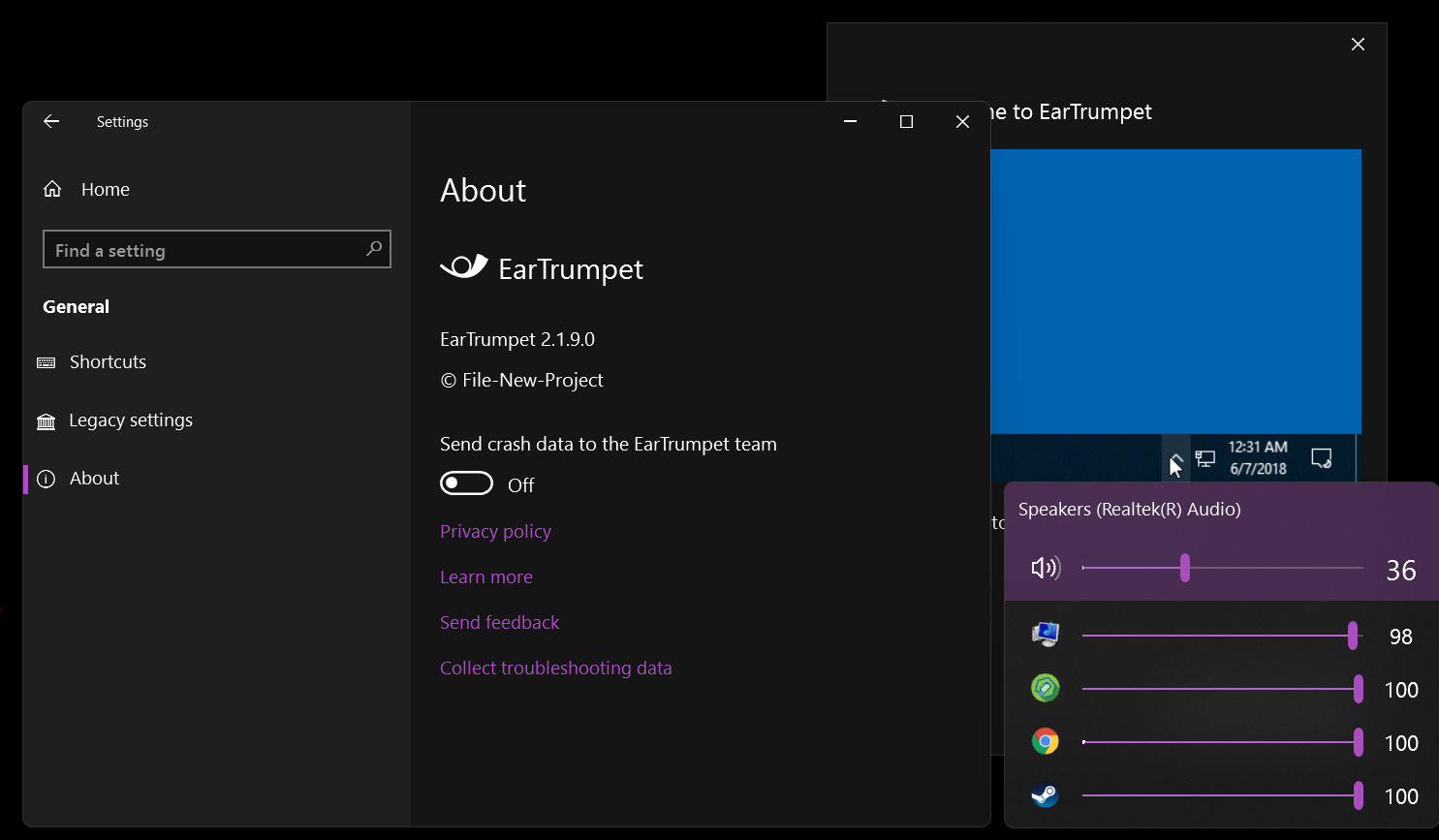Click the magnifier icon in the search box
This screenshot has height=840, width=1439.
click(x=374, y=249)
